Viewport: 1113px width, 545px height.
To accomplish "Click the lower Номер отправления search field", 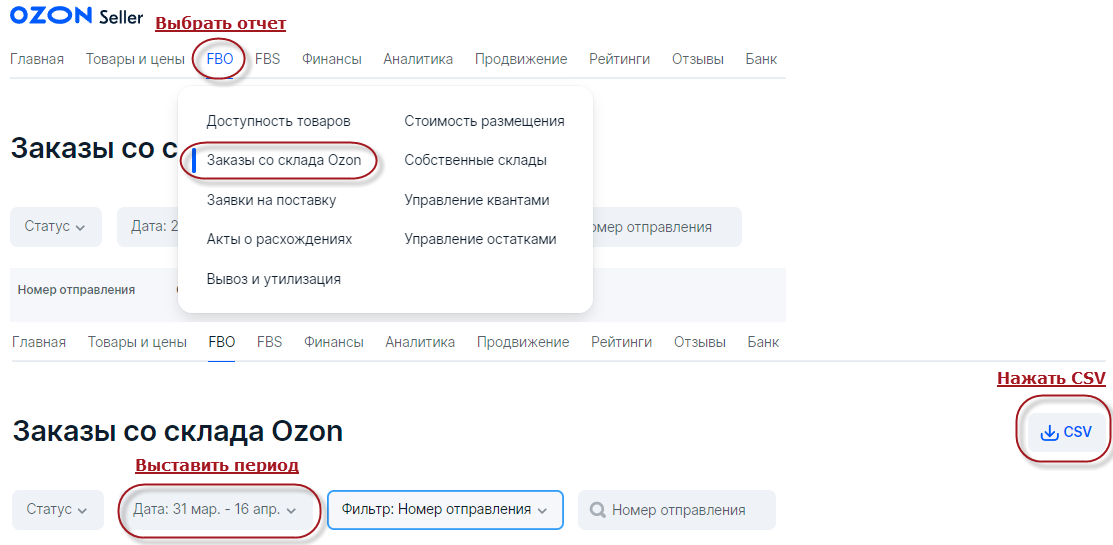I will click(x=676, y=510).
